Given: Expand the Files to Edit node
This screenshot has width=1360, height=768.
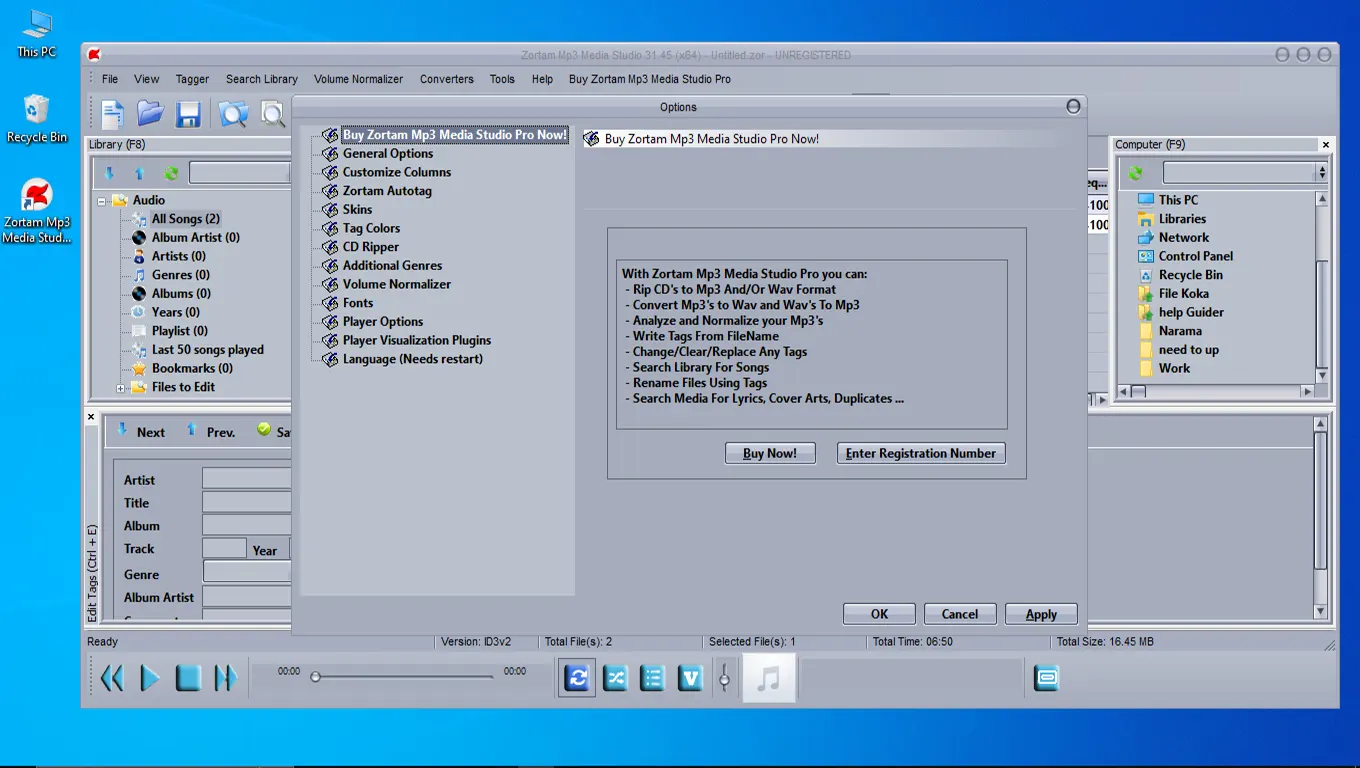Looking at the screenshot, I should pos(121,388).
